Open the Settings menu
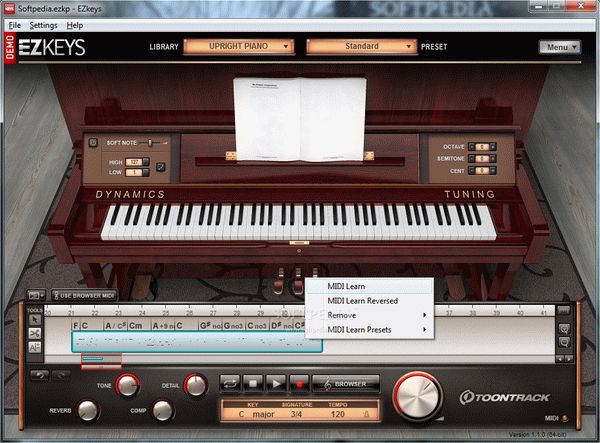Screen dimensions: 600x443 click(43, 25)
